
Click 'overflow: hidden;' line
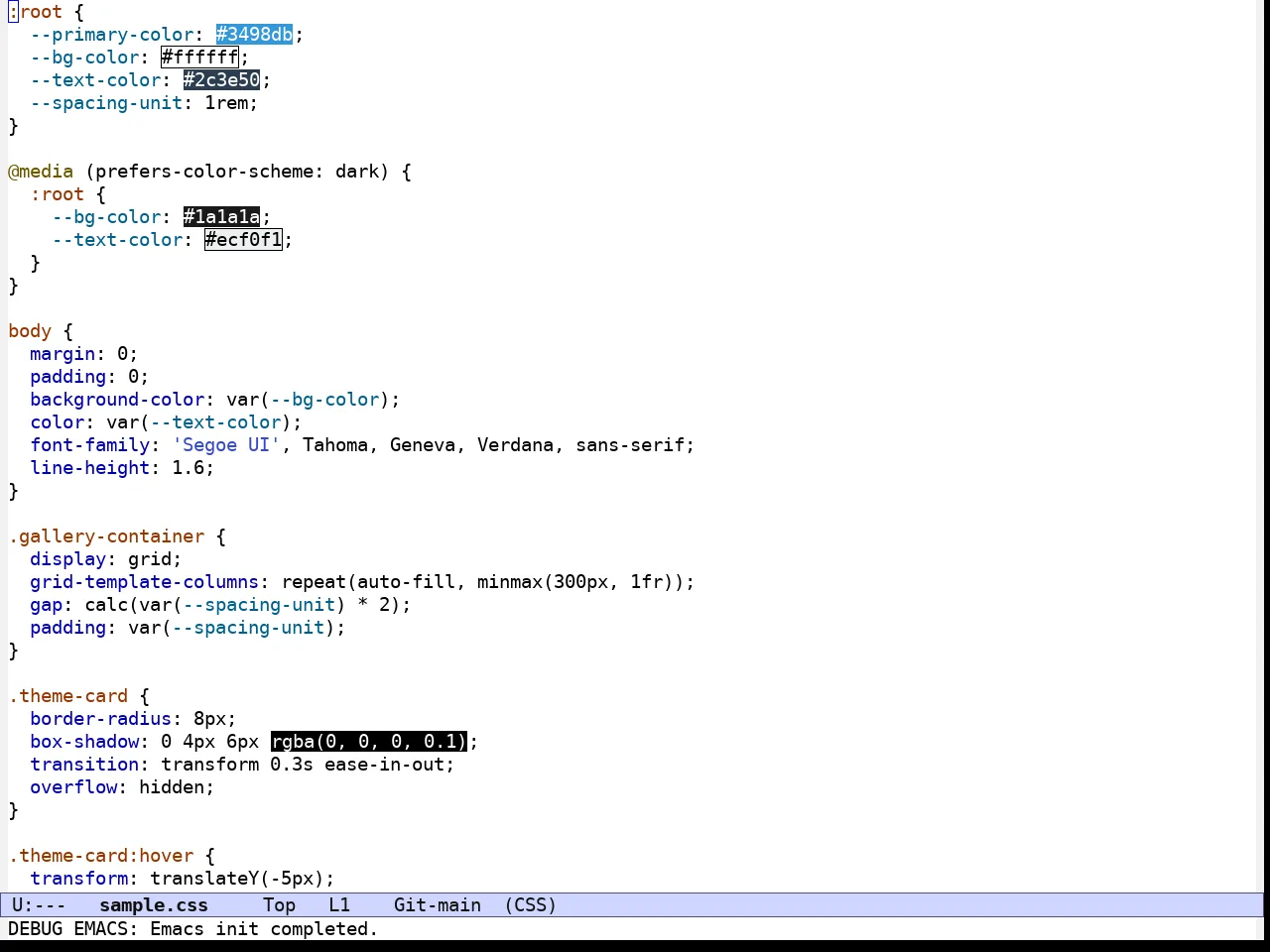point(122,787)
